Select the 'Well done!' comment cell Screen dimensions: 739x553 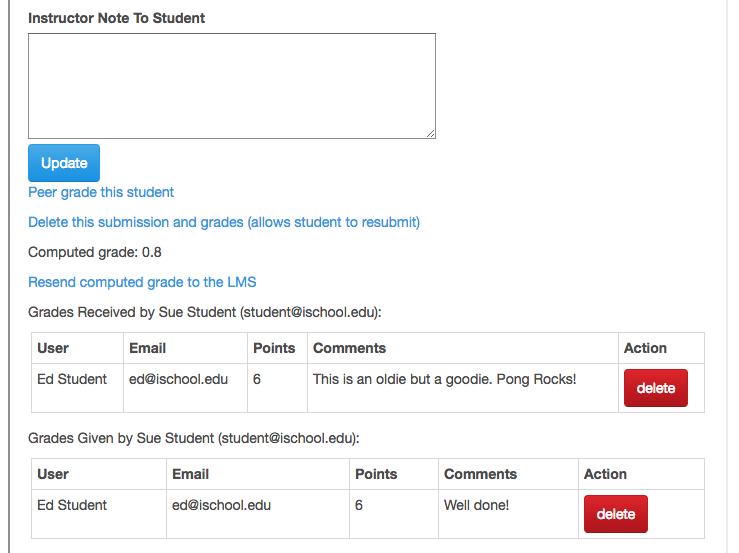pos(476,505)
